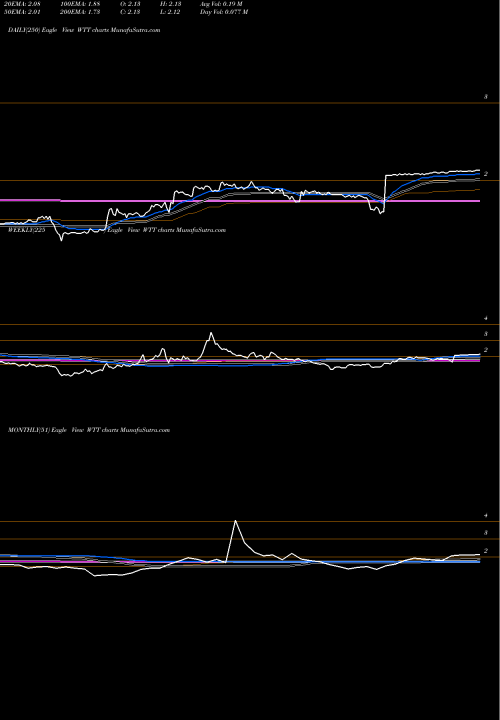The height and width of the screenshot is (720, 500).
Task: Select the L: 2.12 low price
Action: pos(170,12)
